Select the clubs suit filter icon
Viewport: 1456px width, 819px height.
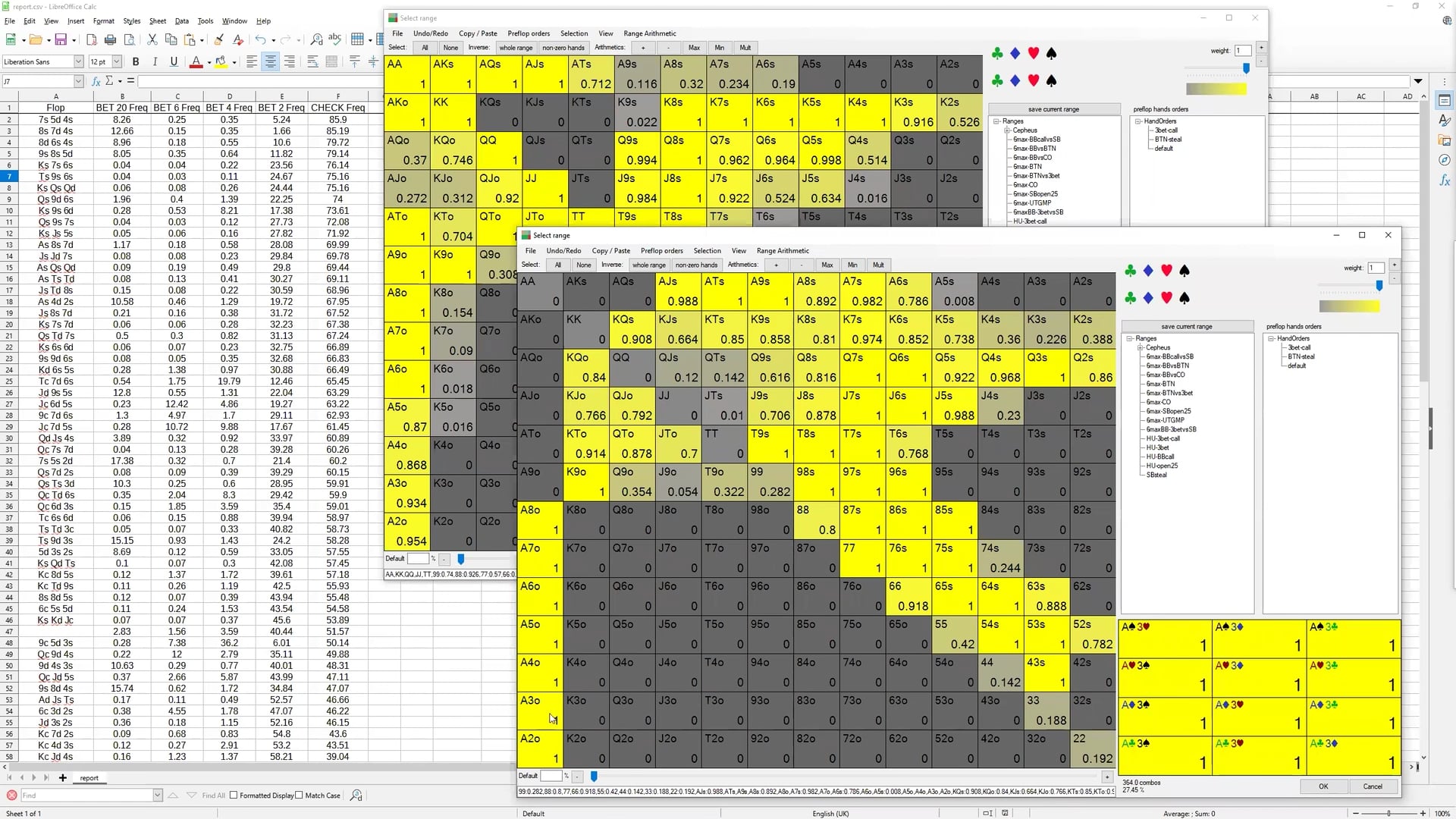1131,271
